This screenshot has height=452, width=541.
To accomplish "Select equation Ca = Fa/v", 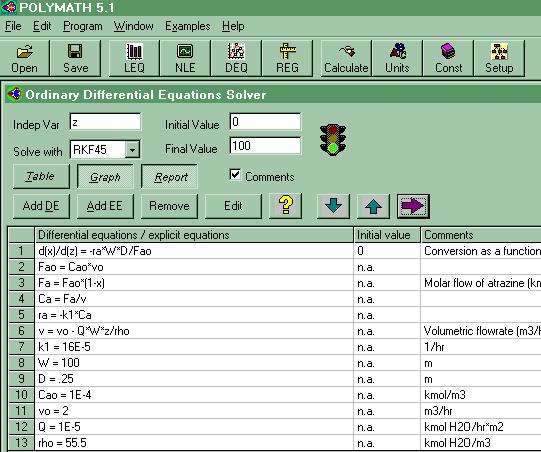I will tap(194, 299).
